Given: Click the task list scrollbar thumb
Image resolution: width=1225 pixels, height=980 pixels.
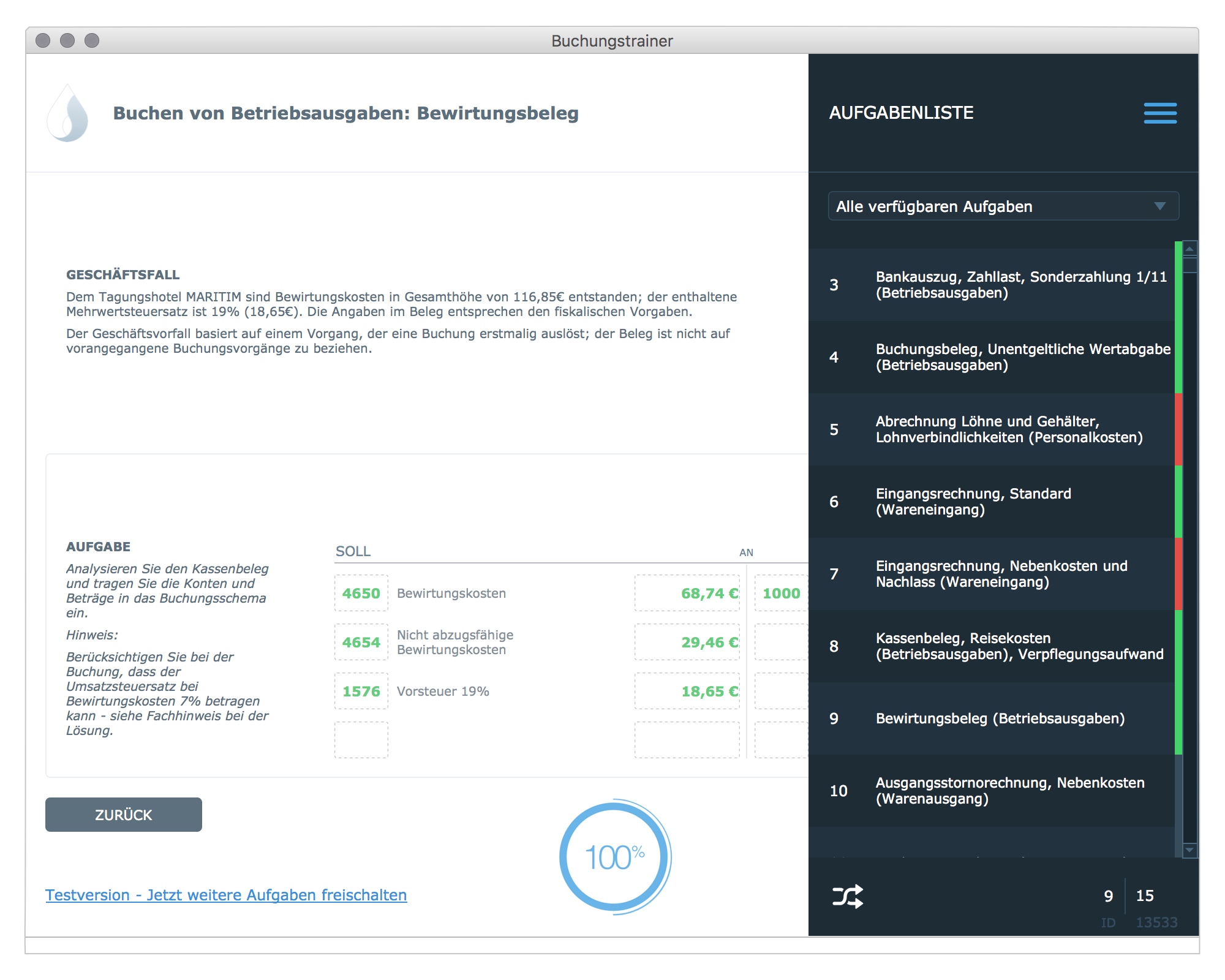Looking at the screenshot, I should pos(1189,265).
